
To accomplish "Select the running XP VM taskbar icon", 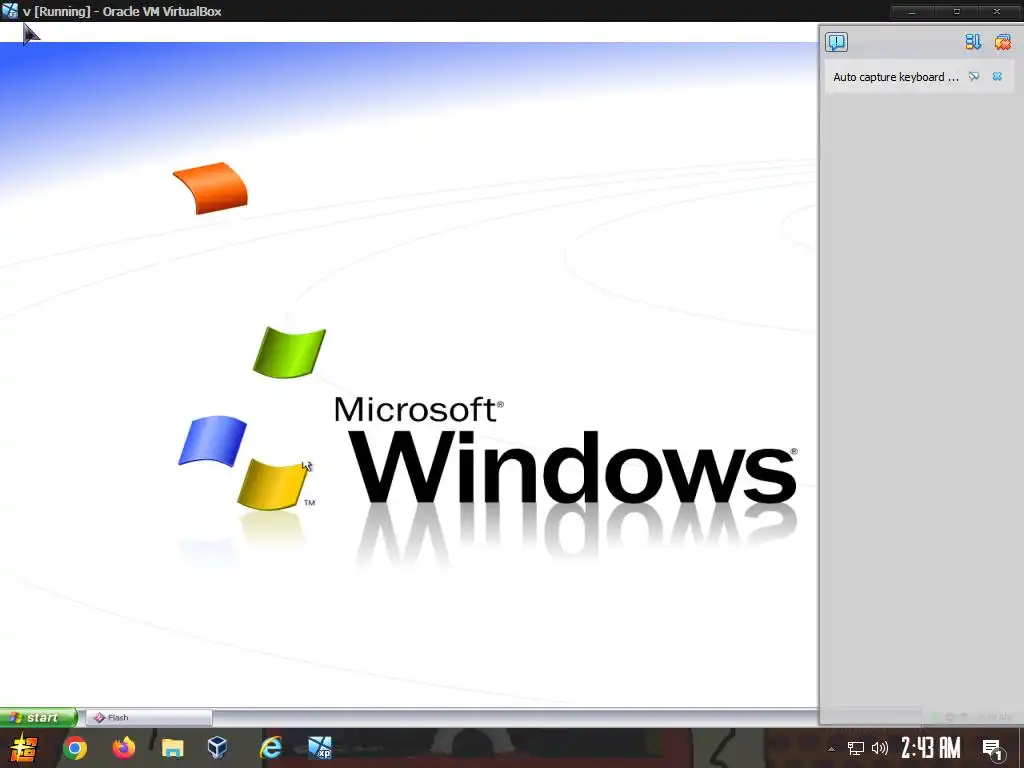I will pos(319,748).
